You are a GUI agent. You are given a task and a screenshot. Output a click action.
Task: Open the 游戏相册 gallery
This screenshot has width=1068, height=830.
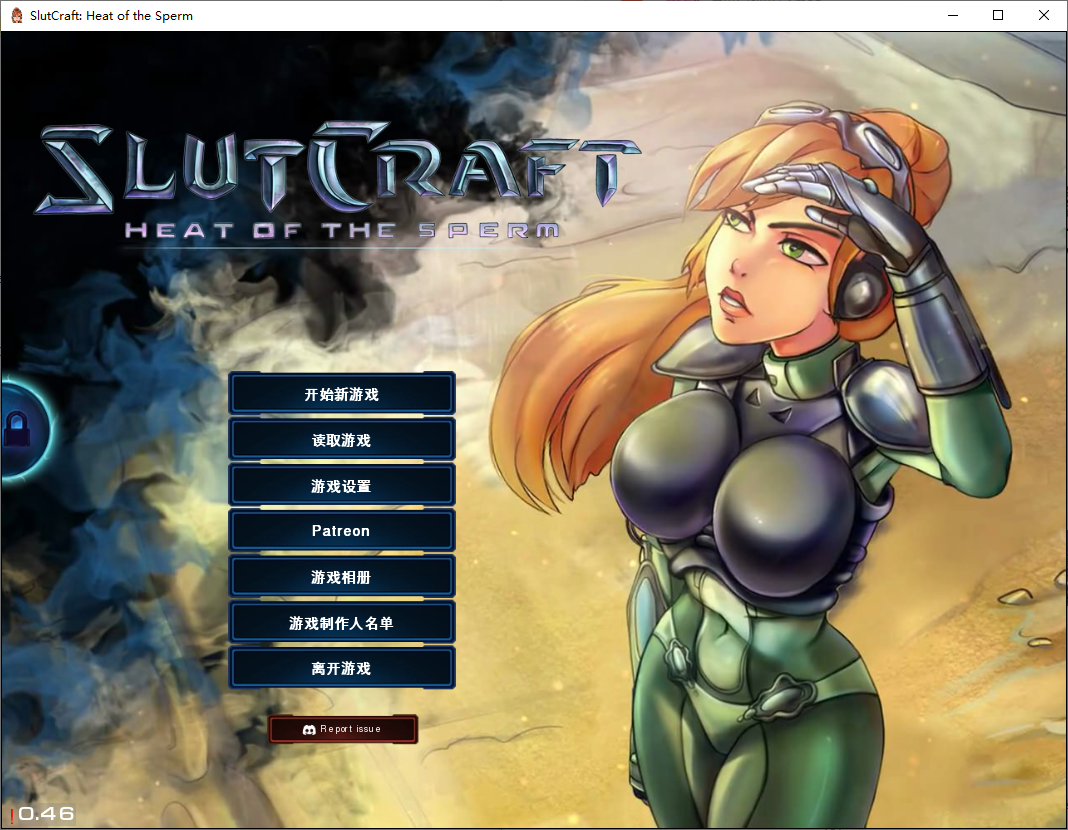click(x=342, y=577)
